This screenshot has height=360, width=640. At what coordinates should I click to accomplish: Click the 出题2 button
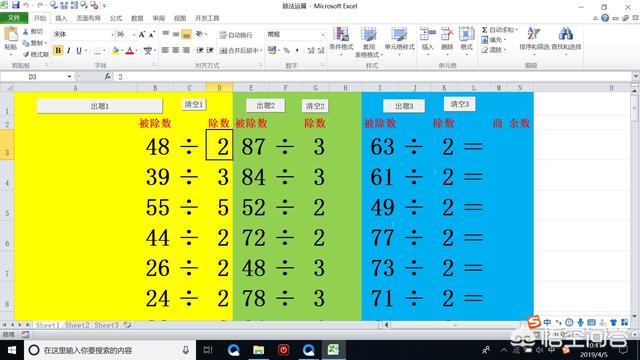pos(265,105)
